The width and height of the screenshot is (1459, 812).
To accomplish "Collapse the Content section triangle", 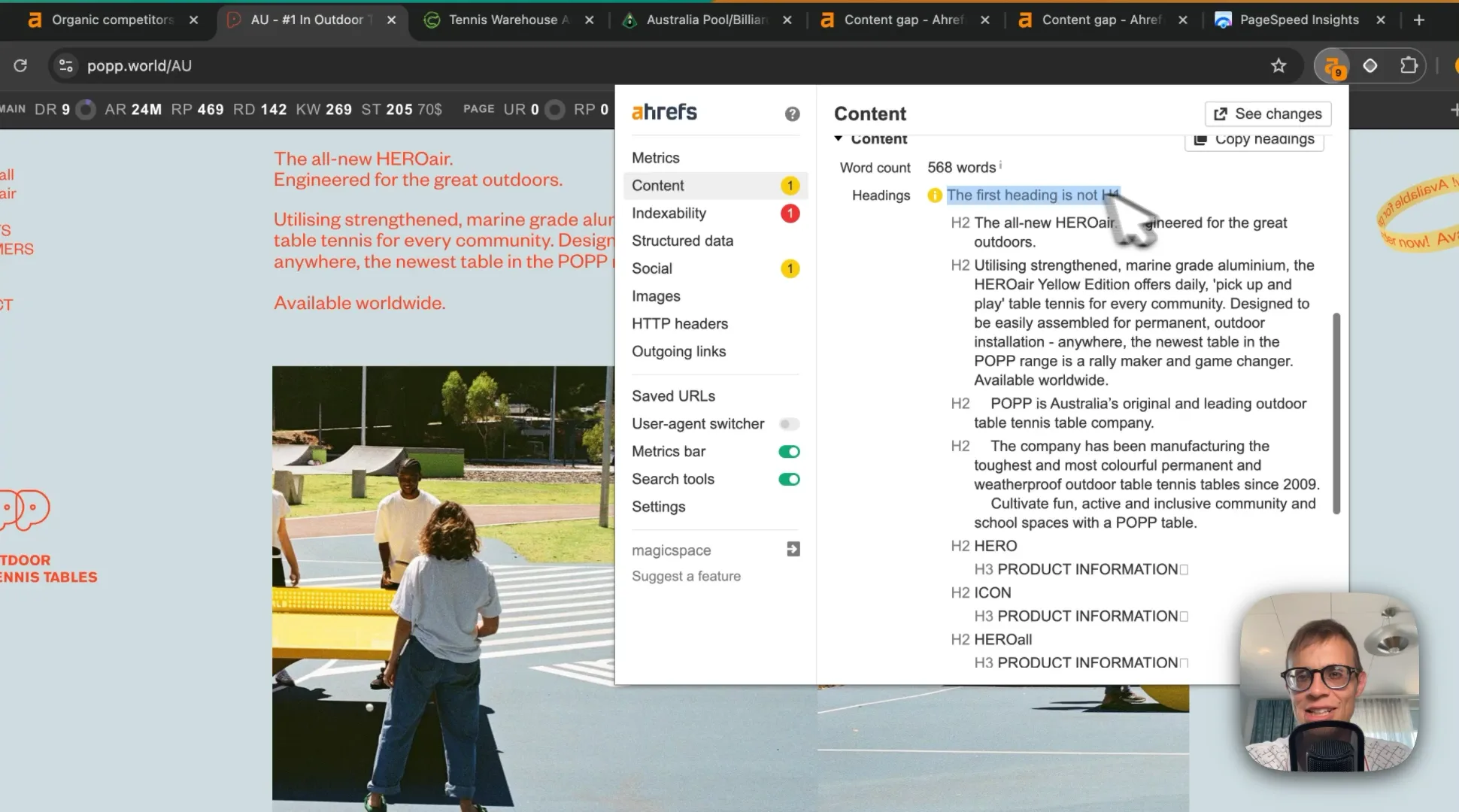I will click(838, 138).
